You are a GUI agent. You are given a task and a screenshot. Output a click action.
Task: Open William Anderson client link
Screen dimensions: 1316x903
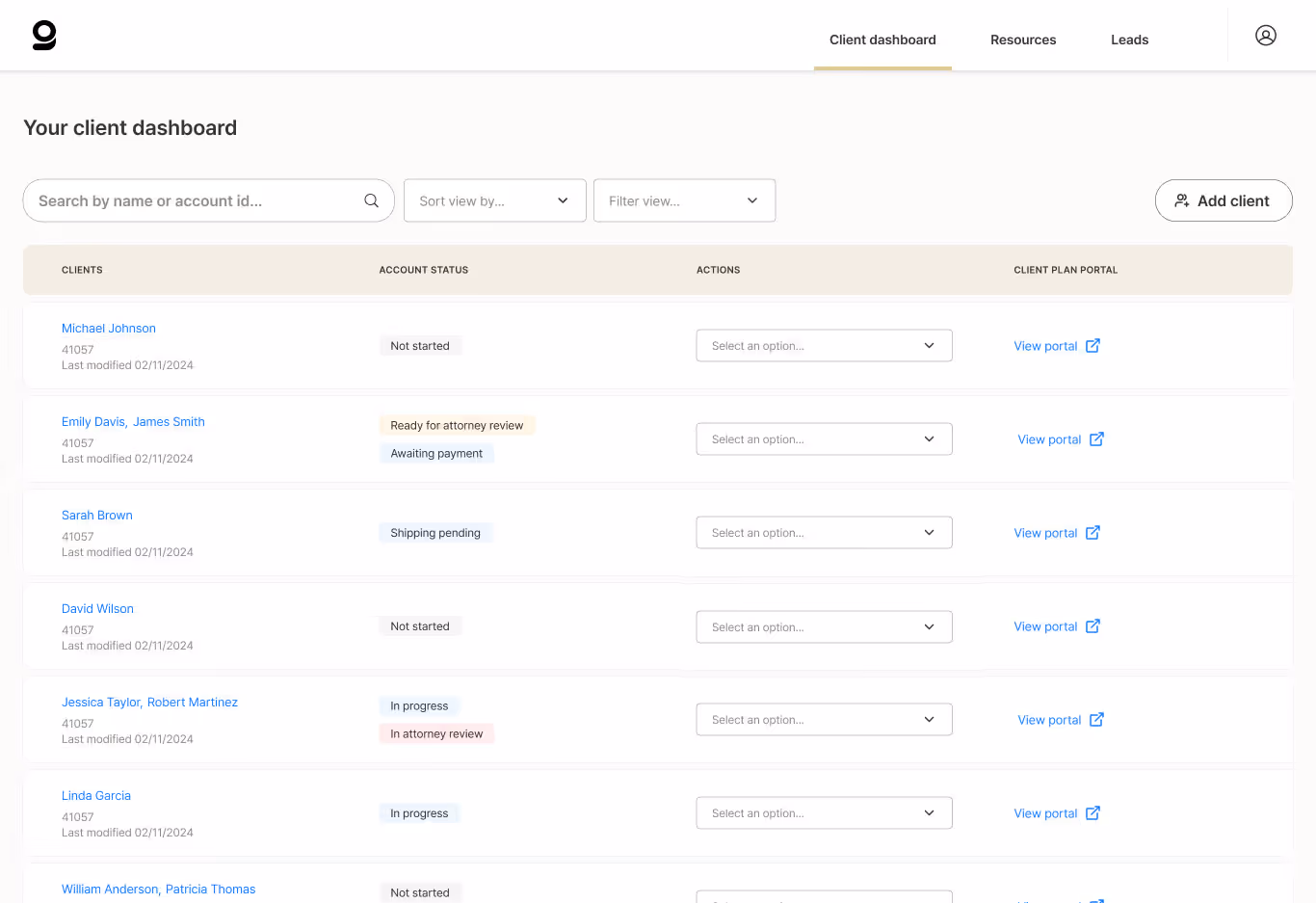[x=110, y=890]
